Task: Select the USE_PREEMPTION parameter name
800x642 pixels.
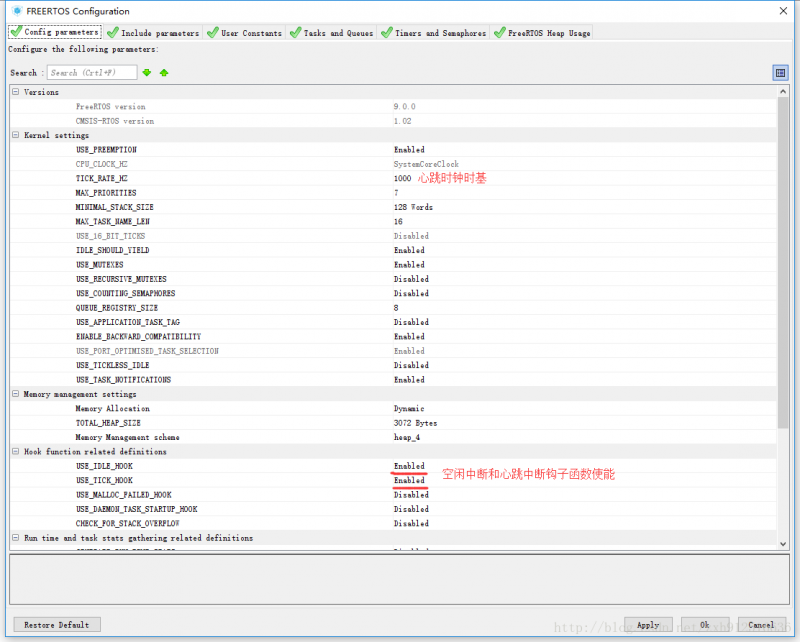Action: coord(106,150)
